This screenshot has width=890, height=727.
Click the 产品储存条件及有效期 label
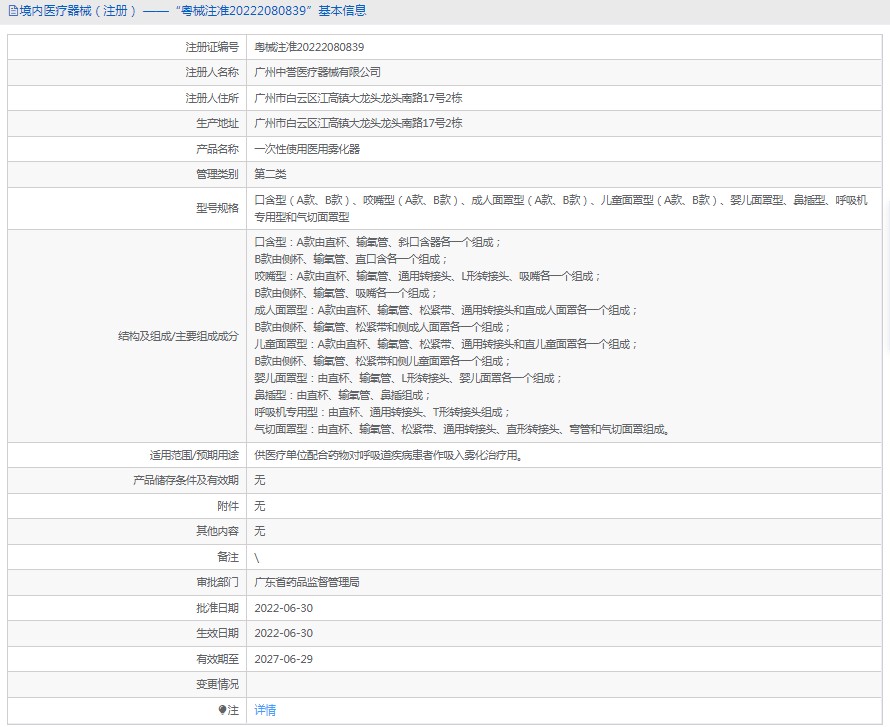click(x=186, y=480)
